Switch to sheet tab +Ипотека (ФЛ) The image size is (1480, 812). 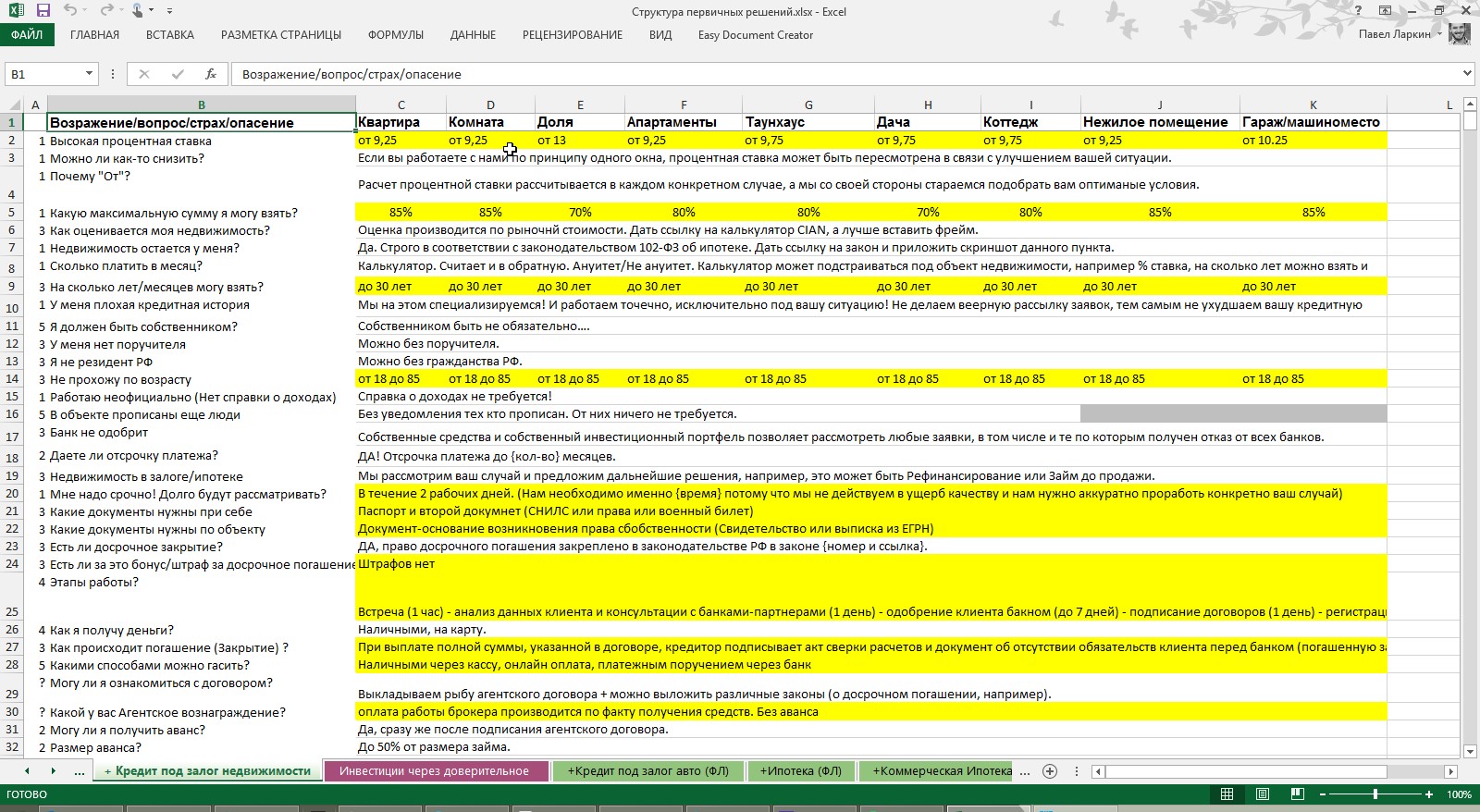click(x=800, y=771)
